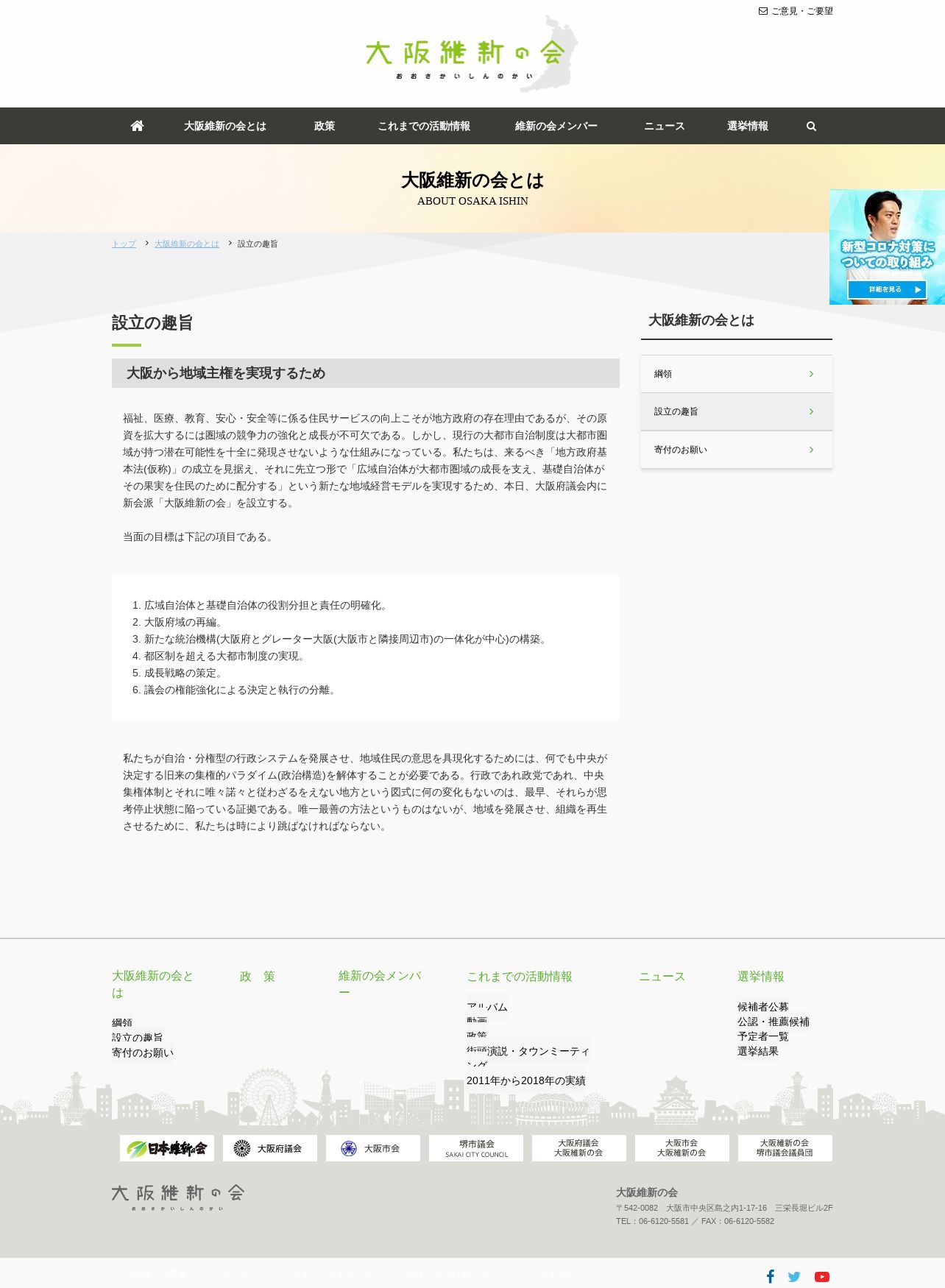Click footer heading 維新の会メンバー

pyautogui.click(x=380, y=985)
